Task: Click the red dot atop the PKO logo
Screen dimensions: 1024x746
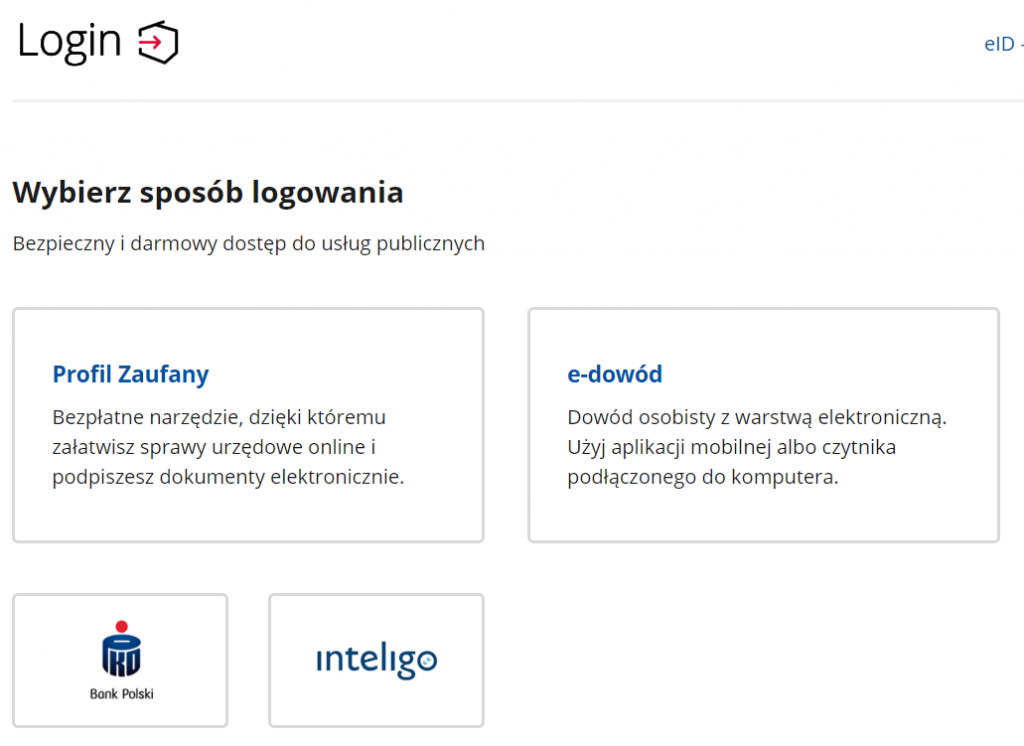Action: (x=121, y=626)
